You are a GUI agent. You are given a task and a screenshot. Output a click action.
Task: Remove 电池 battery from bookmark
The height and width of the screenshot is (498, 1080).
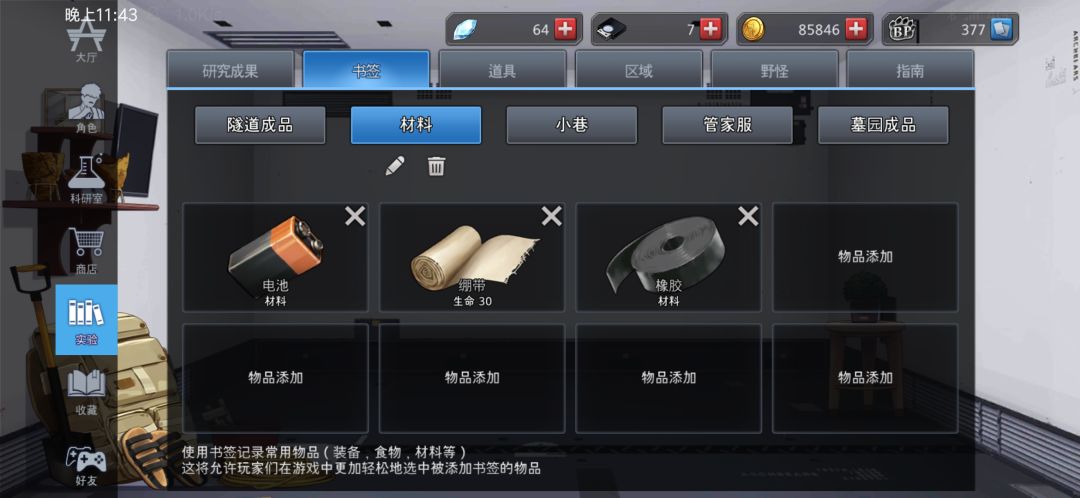pyautogui.click(x=355, y=217)
